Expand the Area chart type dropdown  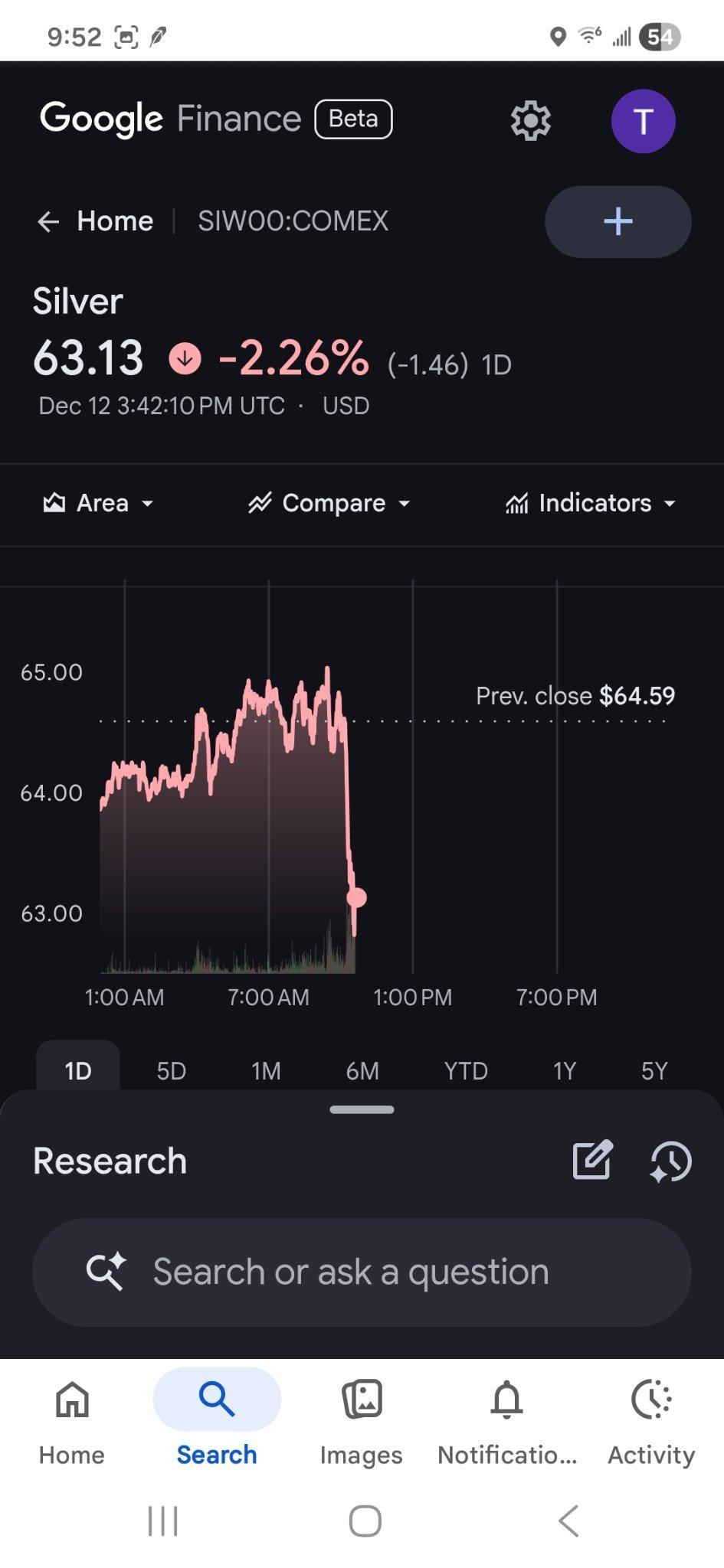[98, 503]
